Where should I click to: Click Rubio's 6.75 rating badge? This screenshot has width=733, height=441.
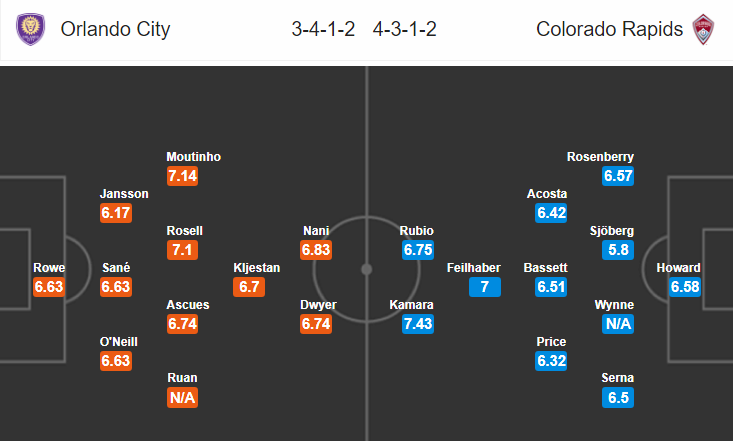(418, 250)
